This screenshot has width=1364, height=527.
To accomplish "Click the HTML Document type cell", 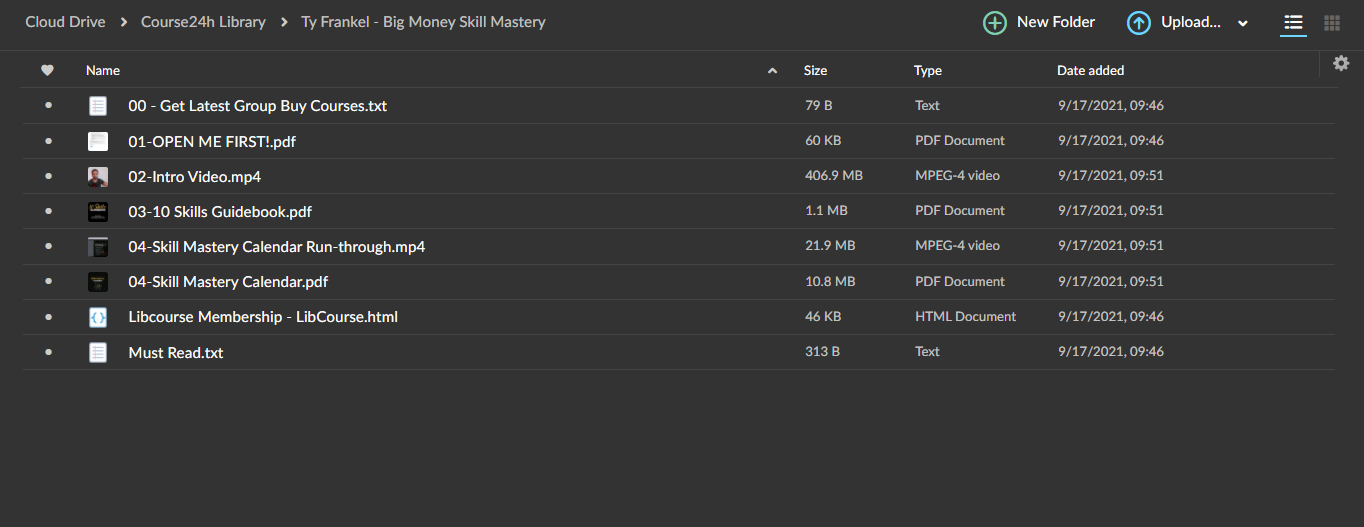I will 965,316.
